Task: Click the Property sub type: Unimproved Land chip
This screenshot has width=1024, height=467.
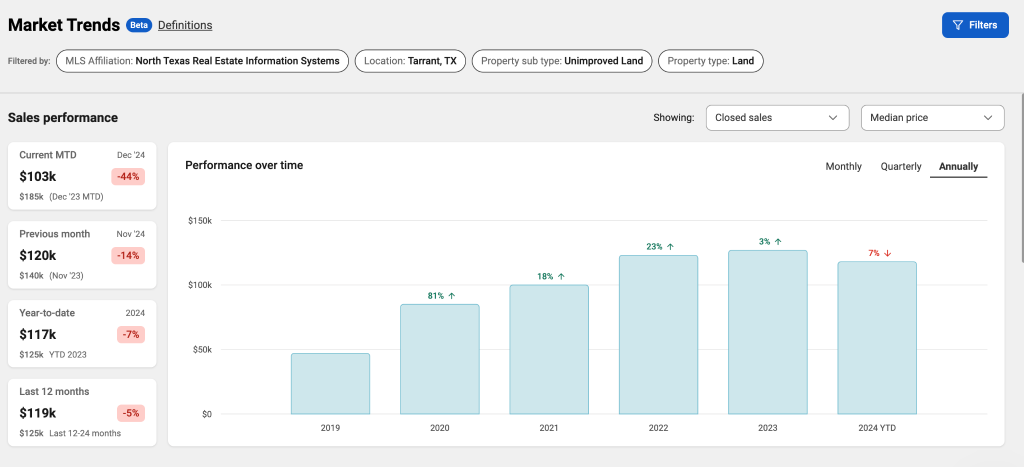Action: 562,61
